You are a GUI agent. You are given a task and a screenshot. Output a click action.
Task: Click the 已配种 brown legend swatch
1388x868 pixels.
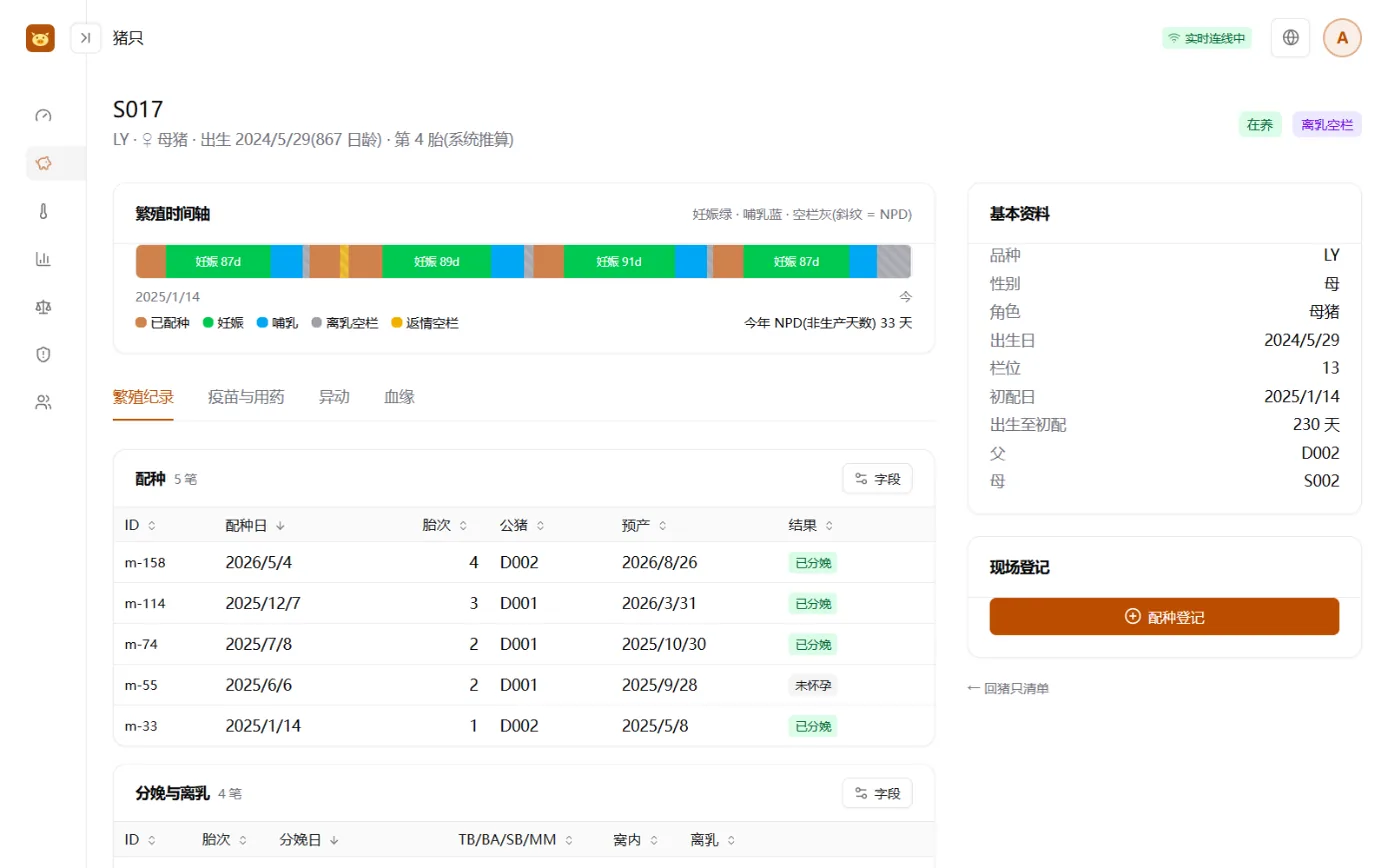coord(141,323)
